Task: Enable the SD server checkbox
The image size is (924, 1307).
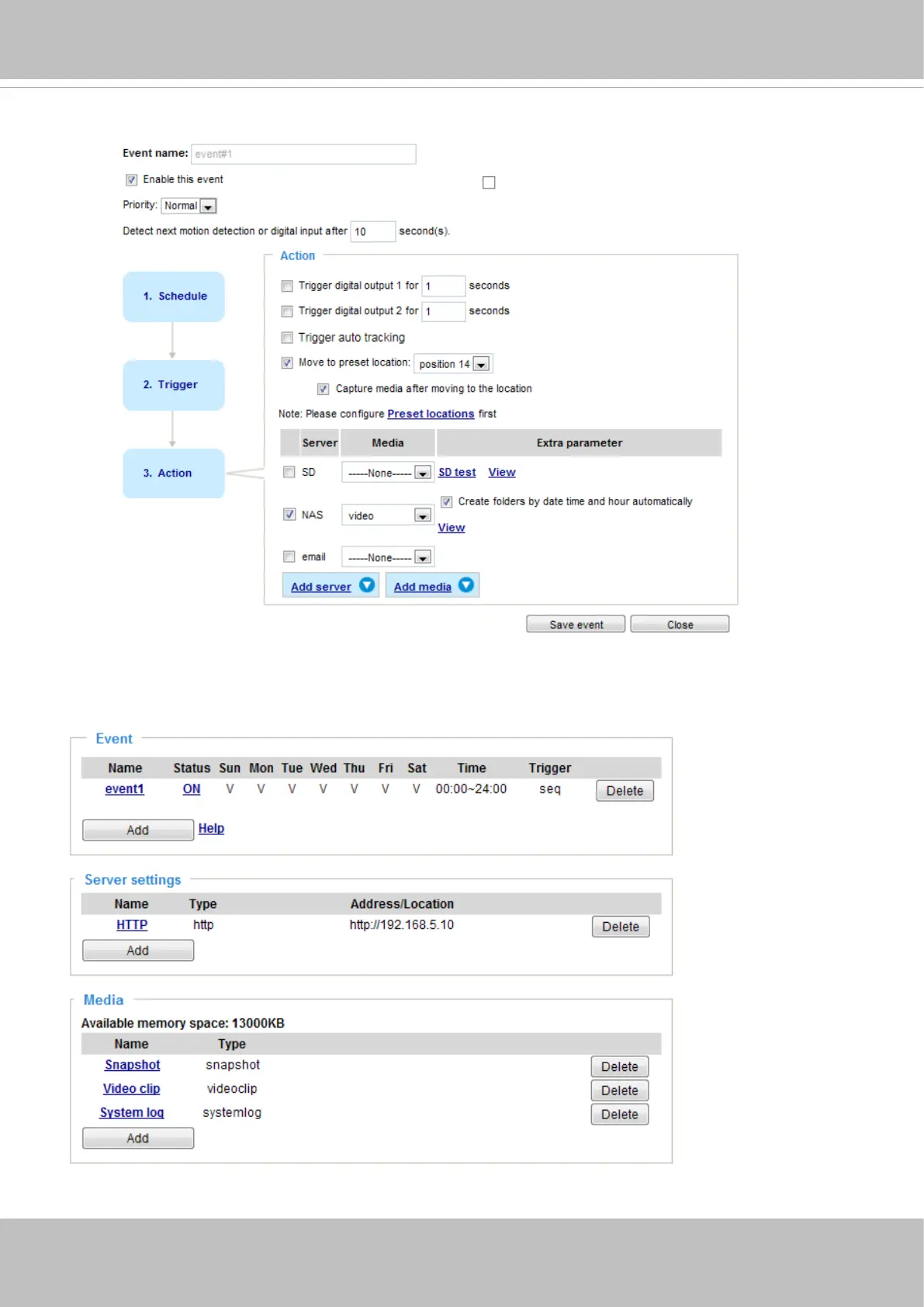Action: 289,472
